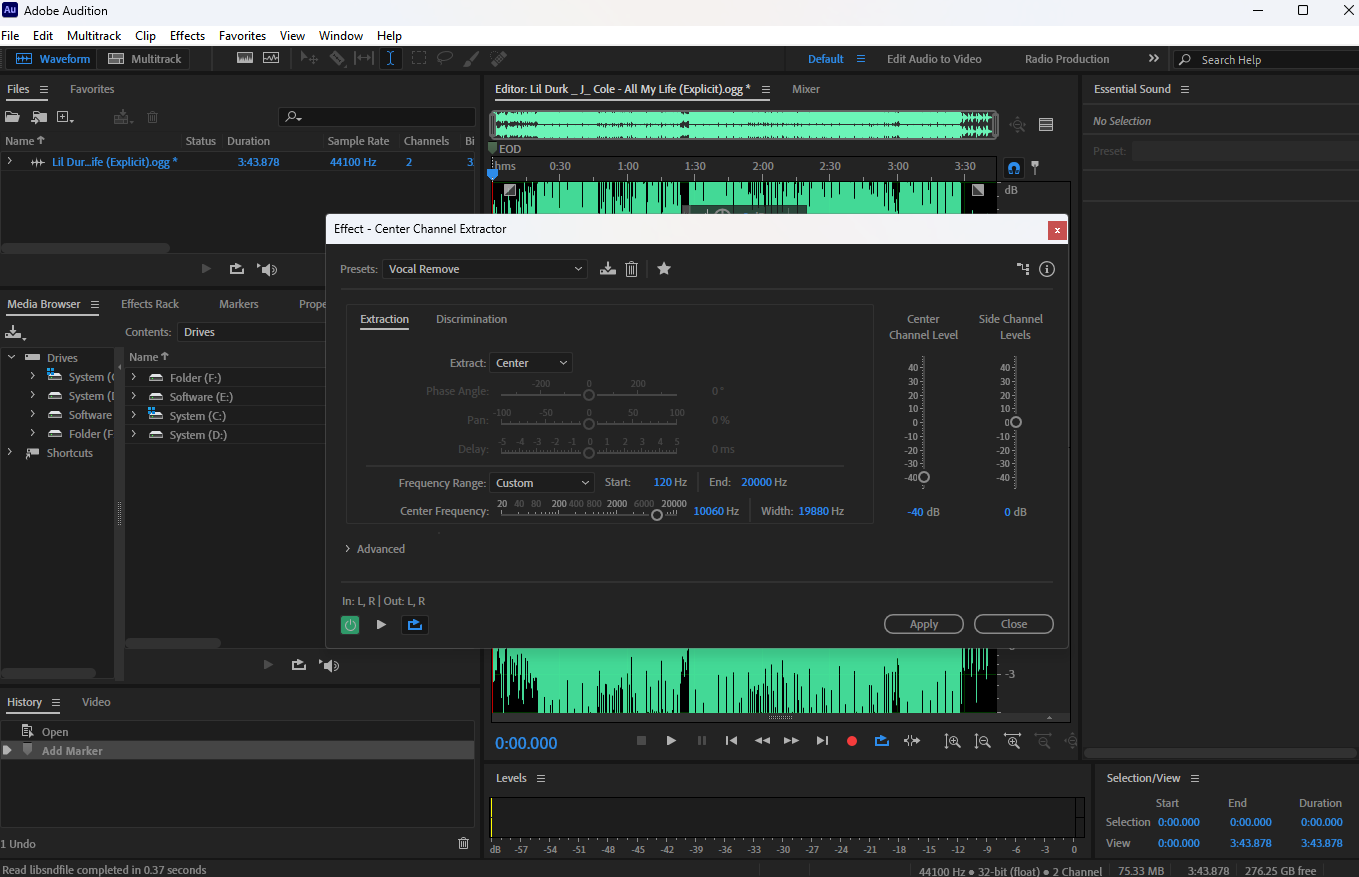1359x877 pixels.
Task: Move playhead to previous marker
Action: coord(732,741)
